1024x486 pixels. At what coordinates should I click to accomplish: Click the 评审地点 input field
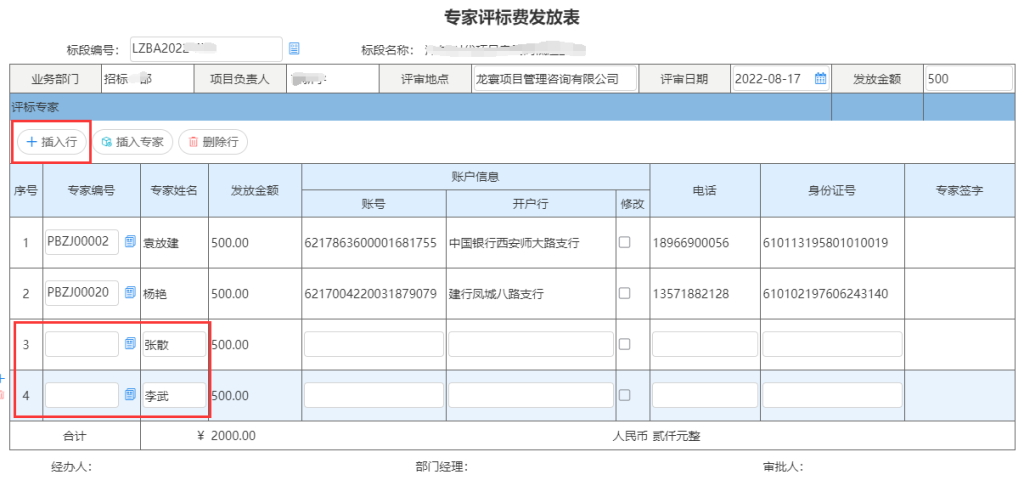point(555,78)
